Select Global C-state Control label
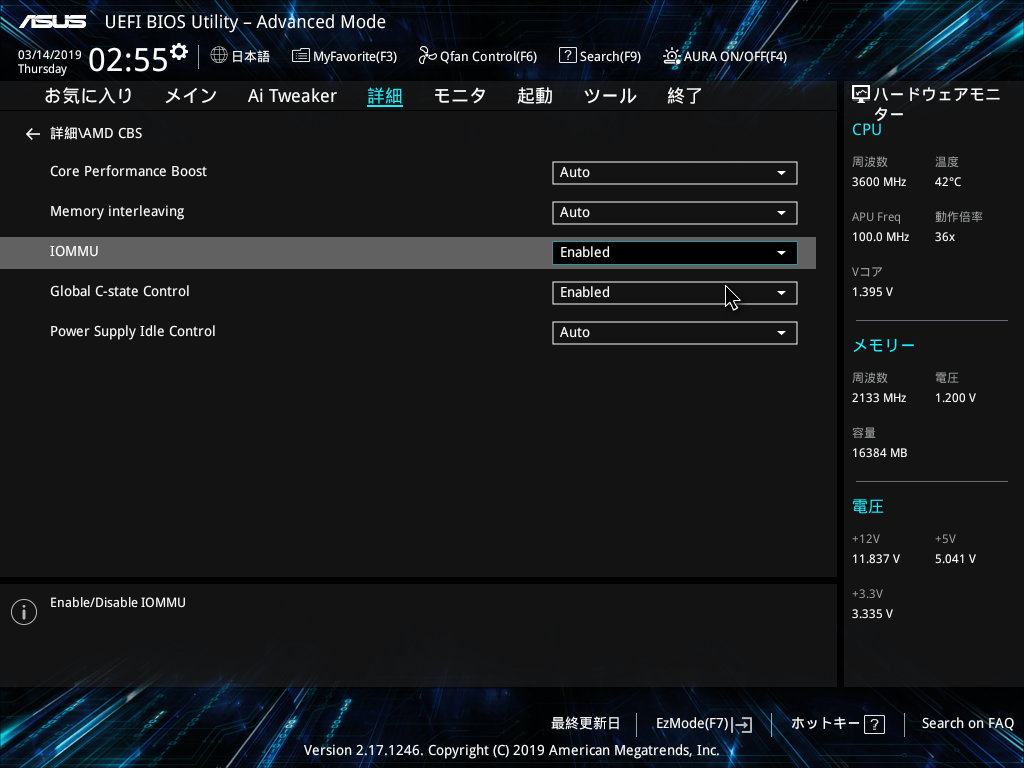This screenshot has width=1024, height=768. [x=120, y=291]
